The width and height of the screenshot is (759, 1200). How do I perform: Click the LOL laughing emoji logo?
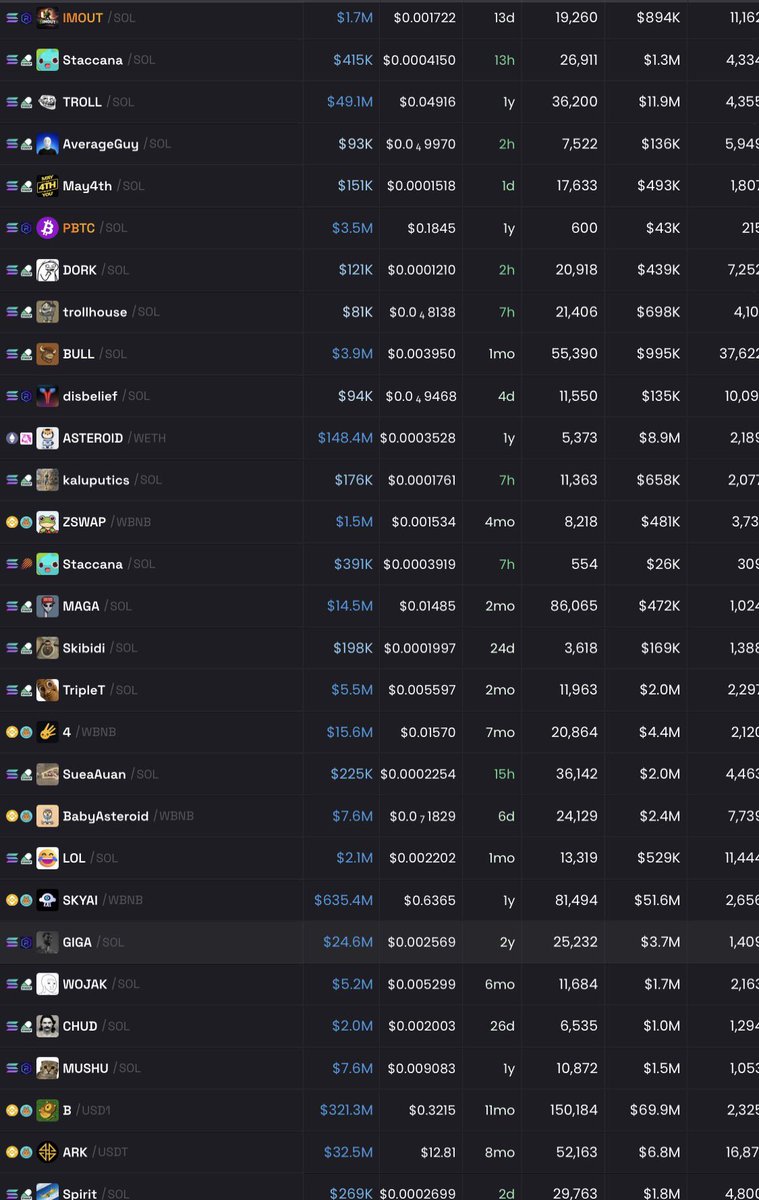pyautogui.click(x=47, y=858)
